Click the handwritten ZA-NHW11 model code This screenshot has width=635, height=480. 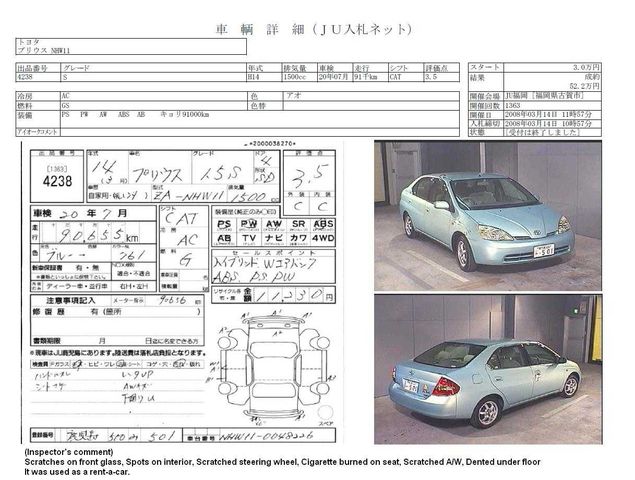point(189,196)
